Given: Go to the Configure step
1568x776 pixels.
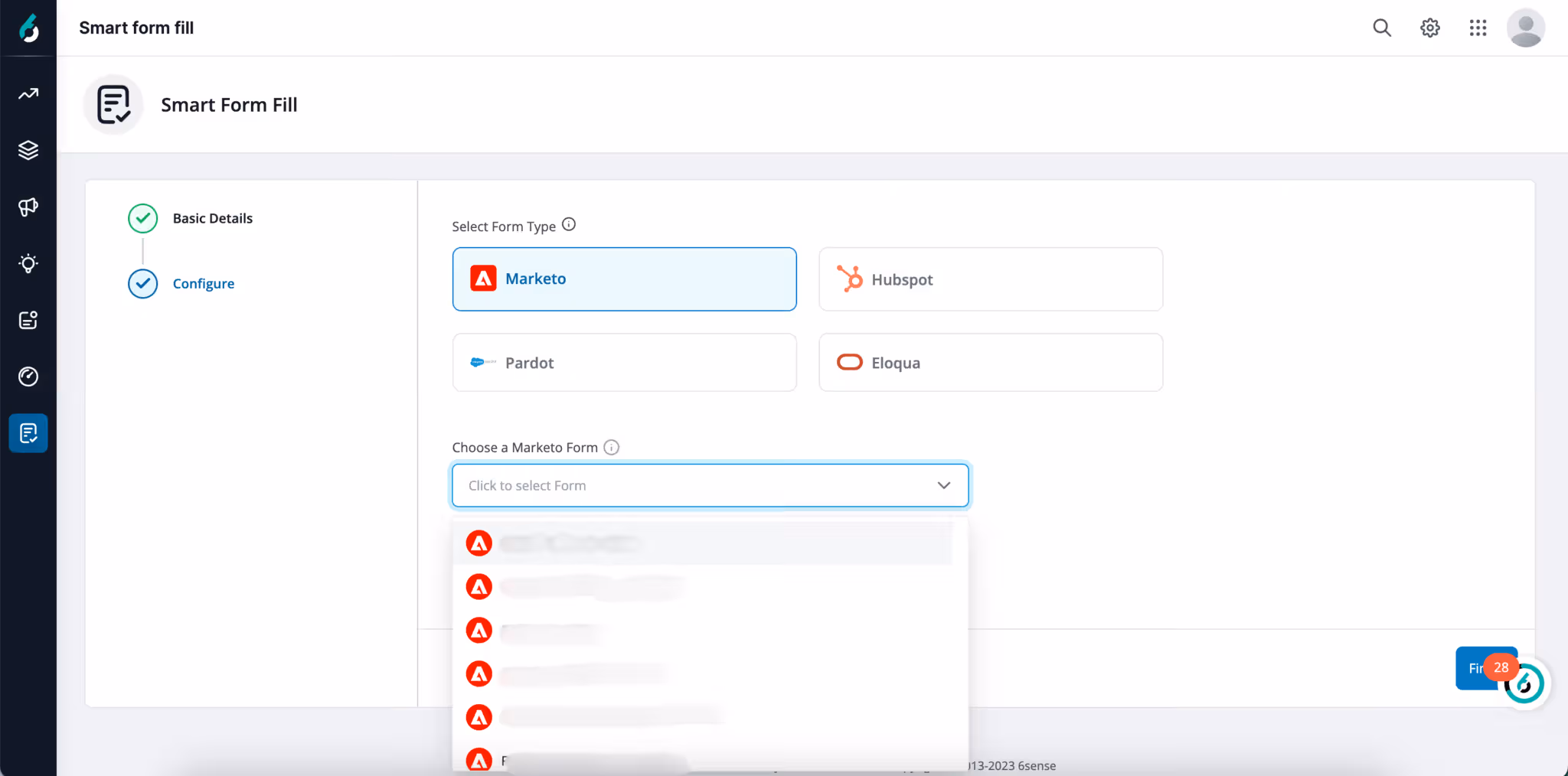Looking at the screenshot, I should coord(203,283).
